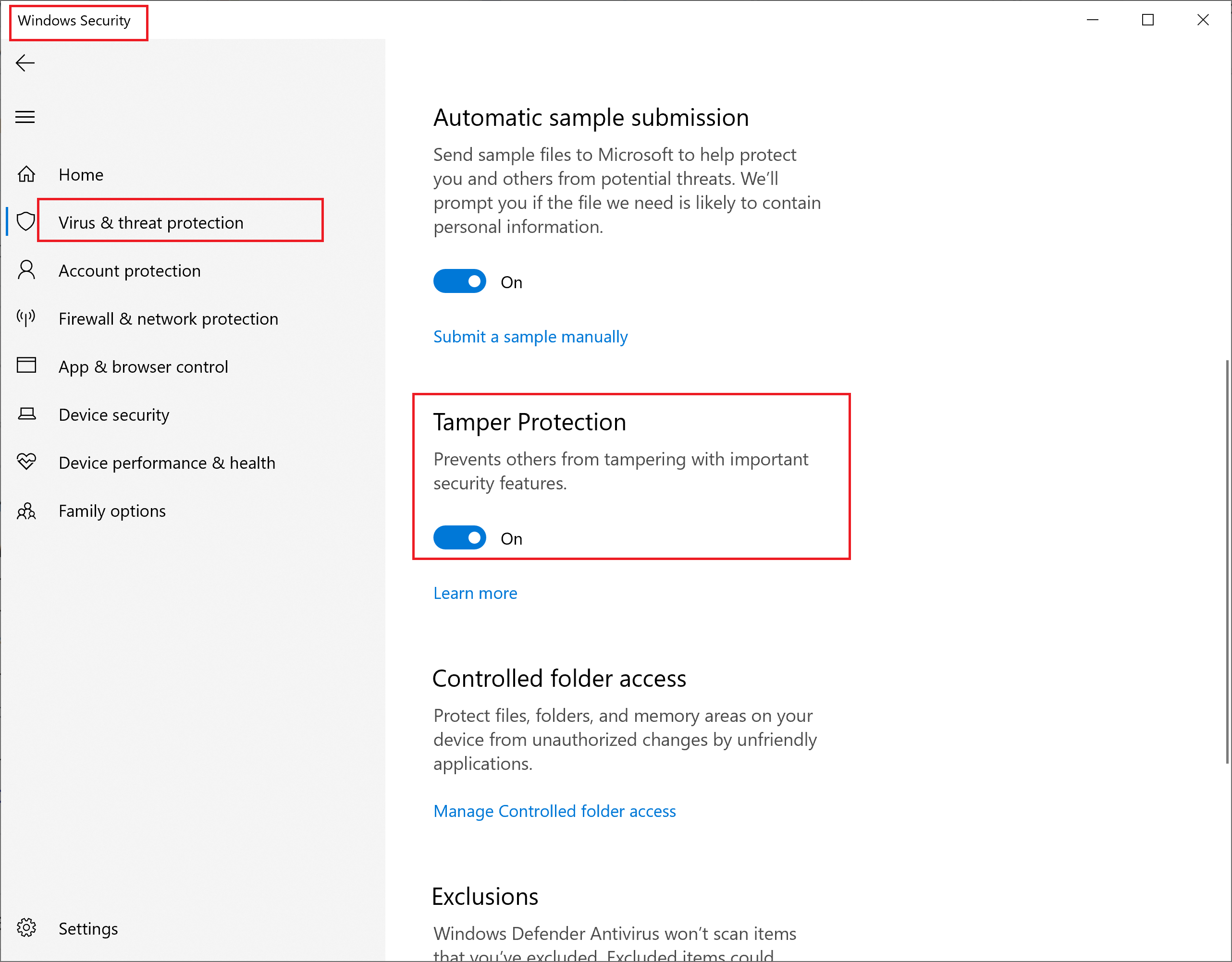Open the Settings gear icon
Viewport: 1232px width, 962px height.
tap(26, 927)
